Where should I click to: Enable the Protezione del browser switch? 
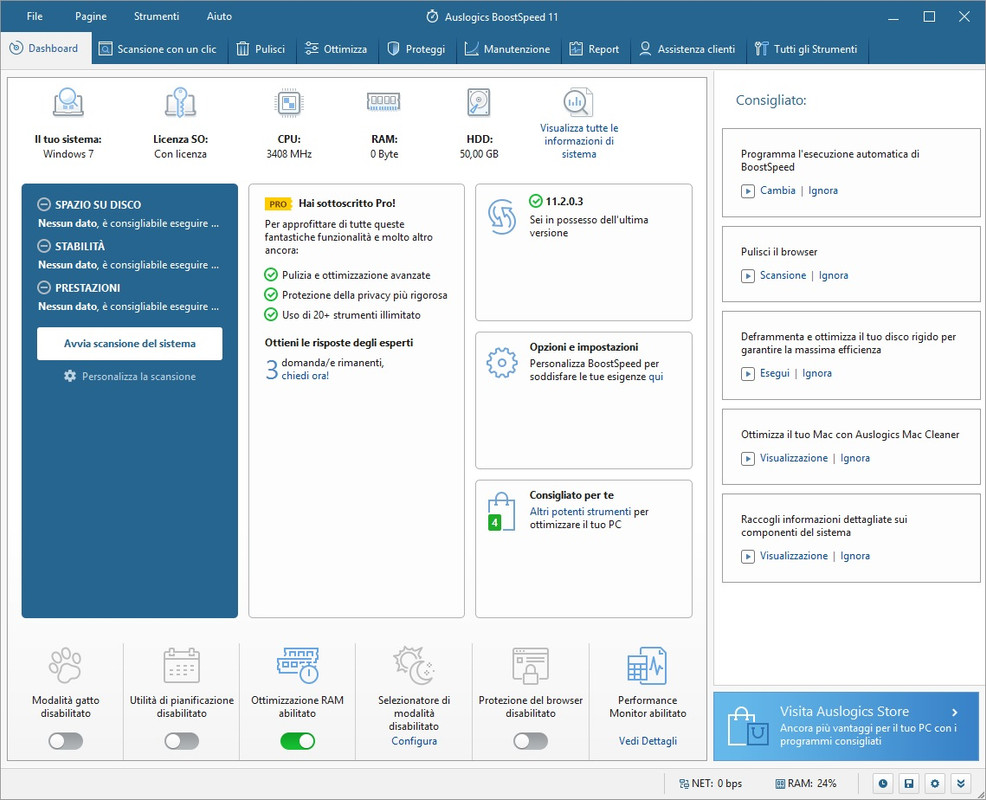tap(530, 742)
